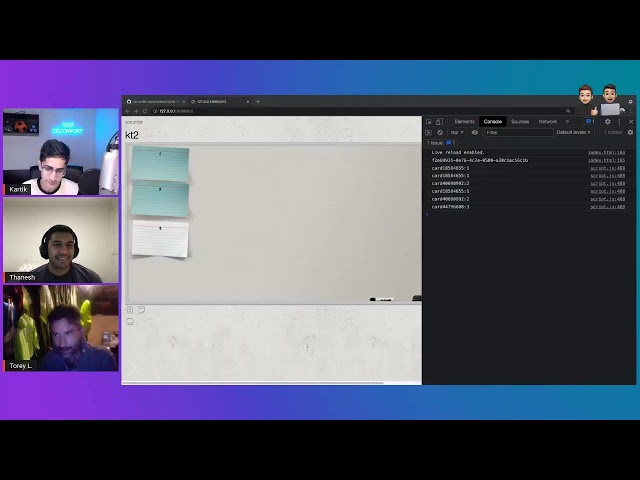
Task: Open the Sources tab in DevTools
Action: coord(520,122)
